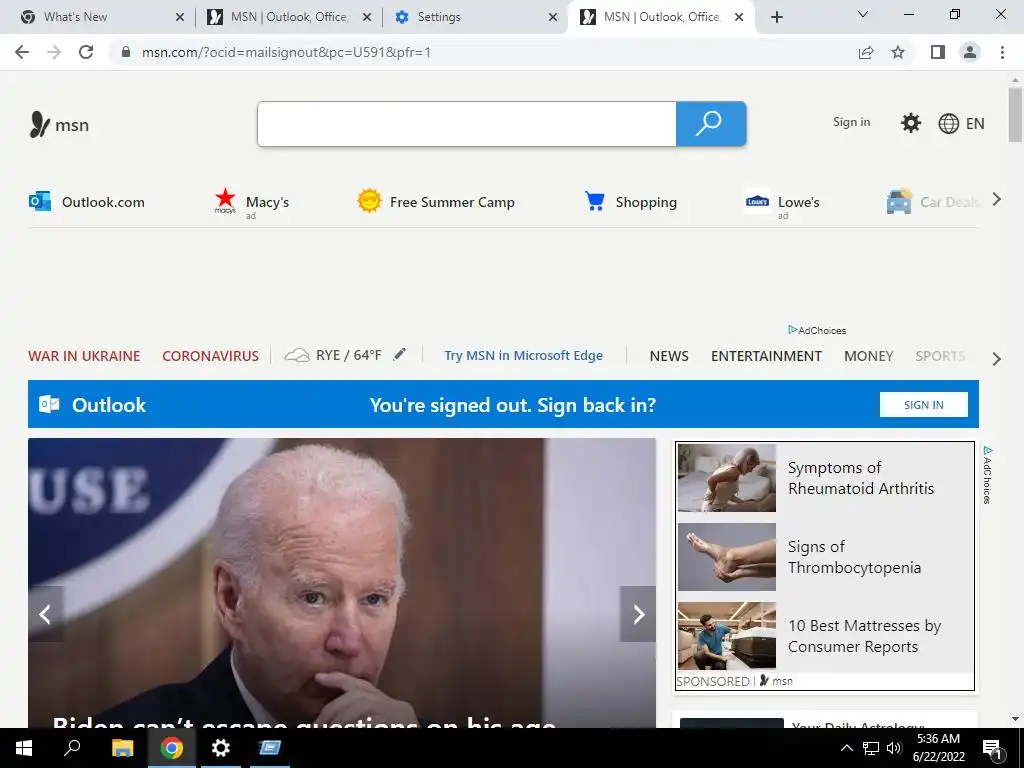Image resolution: width=1024 pixels, height=768 pixels.
Task: Switch to the What's New tab
Action: coord(101,17)
